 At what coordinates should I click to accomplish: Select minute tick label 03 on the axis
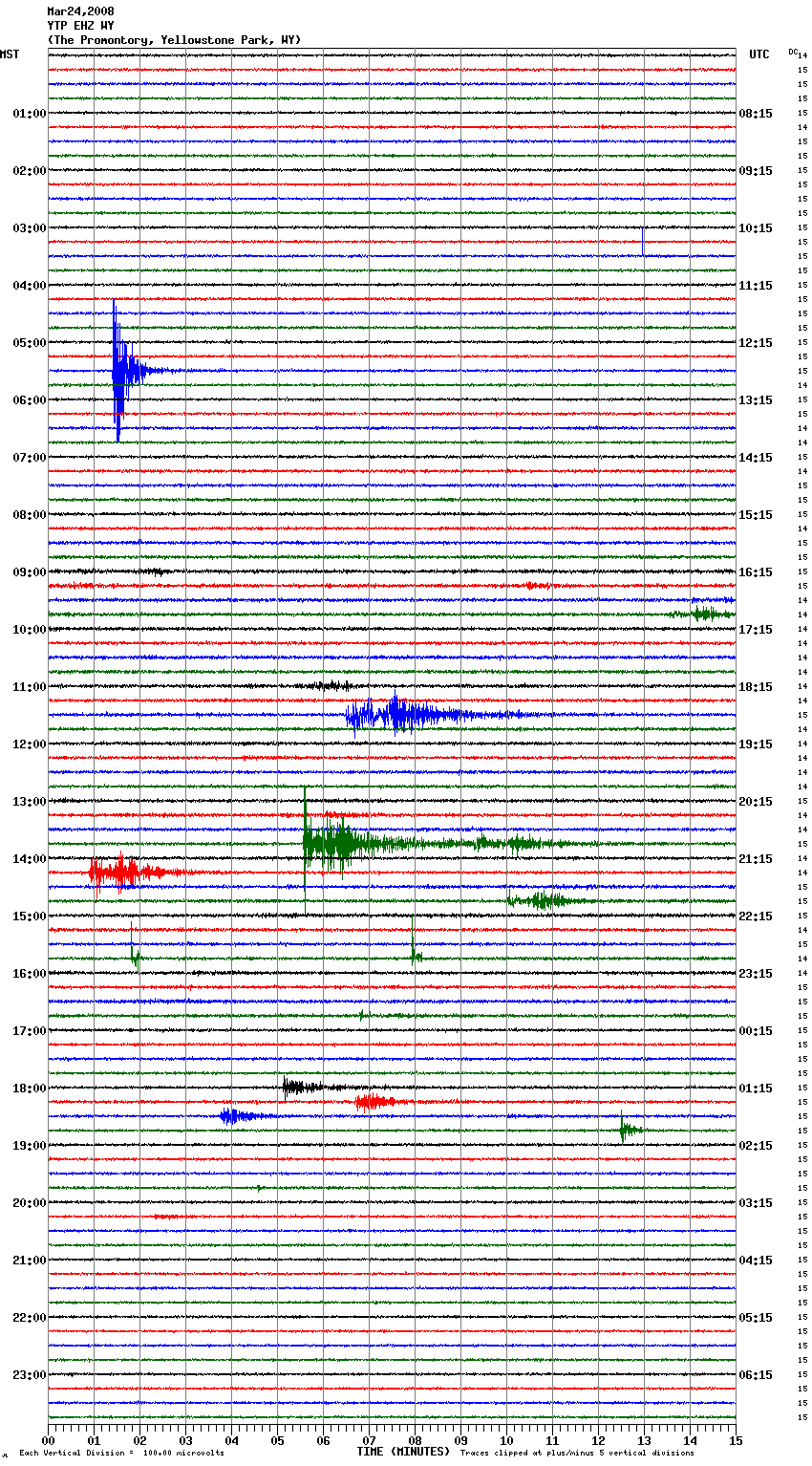coord(185,1440)
